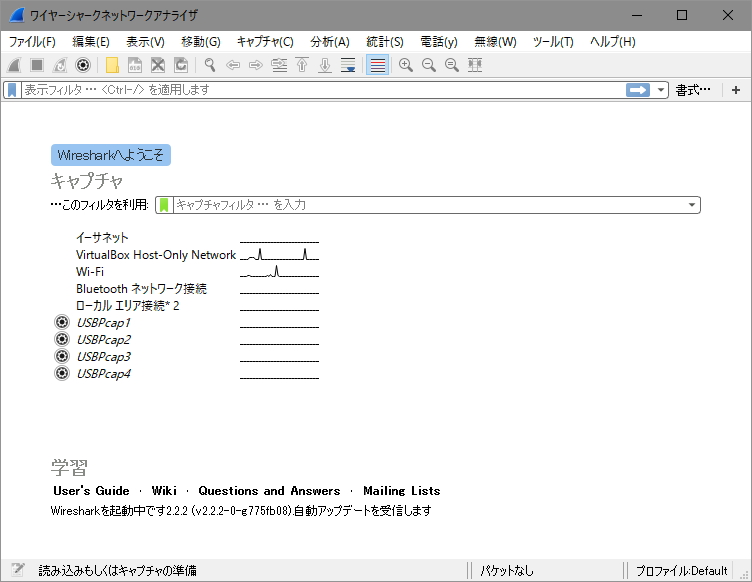752x582 pixels.
Task: Open the Questions and Answers link
Action: tap(269, 490)
